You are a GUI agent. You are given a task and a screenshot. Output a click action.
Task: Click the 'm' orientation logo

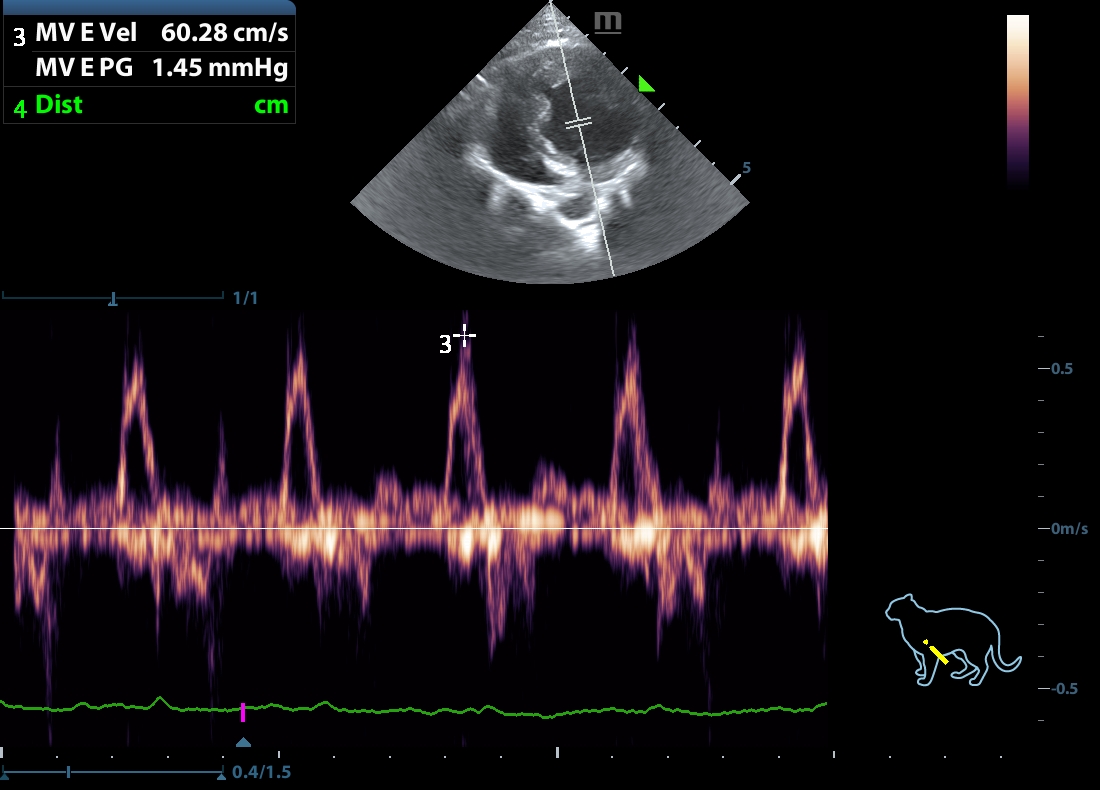(607, 21)
